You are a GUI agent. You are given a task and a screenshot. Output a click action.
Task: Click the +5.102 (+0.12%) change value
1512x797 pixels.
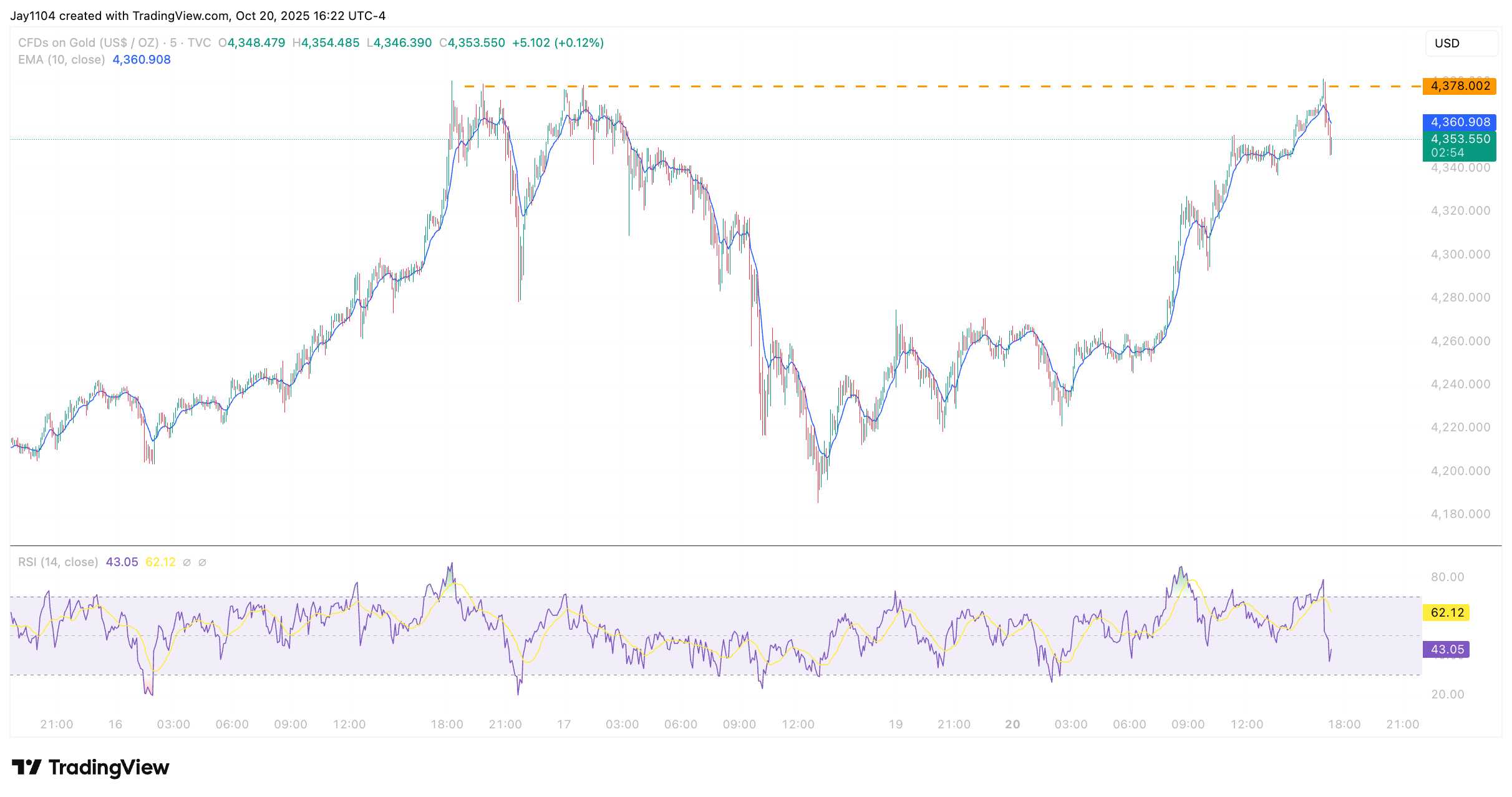coord(558,43)
